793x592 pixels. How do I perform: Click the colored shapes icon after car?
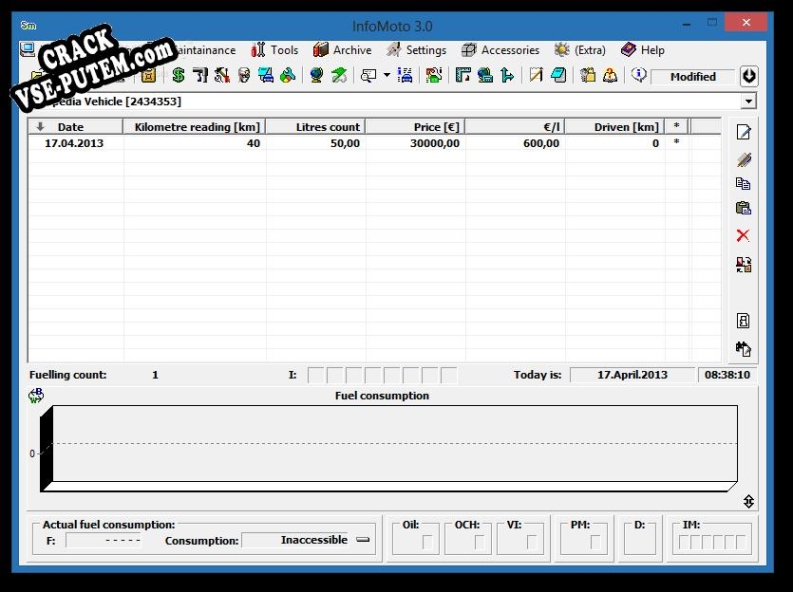coord(288,76)
